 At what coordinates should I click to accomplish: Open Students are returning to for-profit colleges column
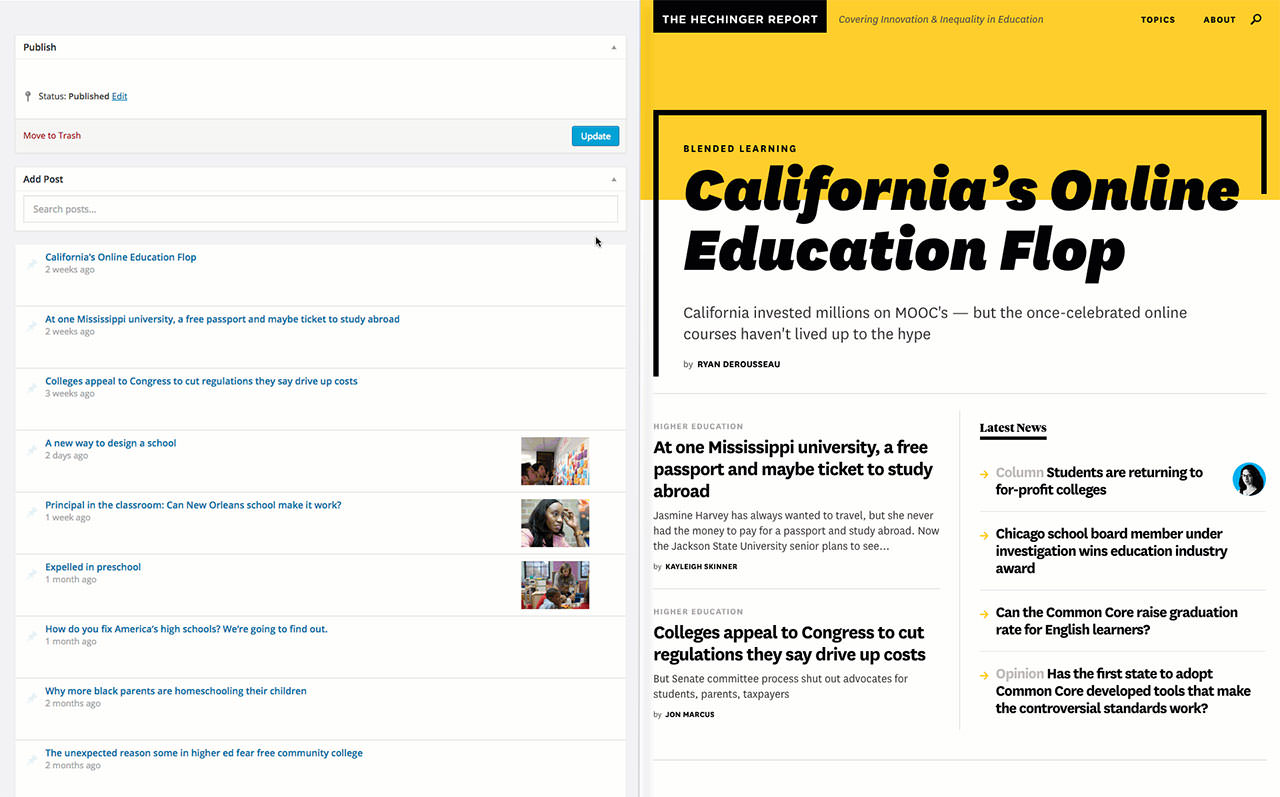point(1099,481)
